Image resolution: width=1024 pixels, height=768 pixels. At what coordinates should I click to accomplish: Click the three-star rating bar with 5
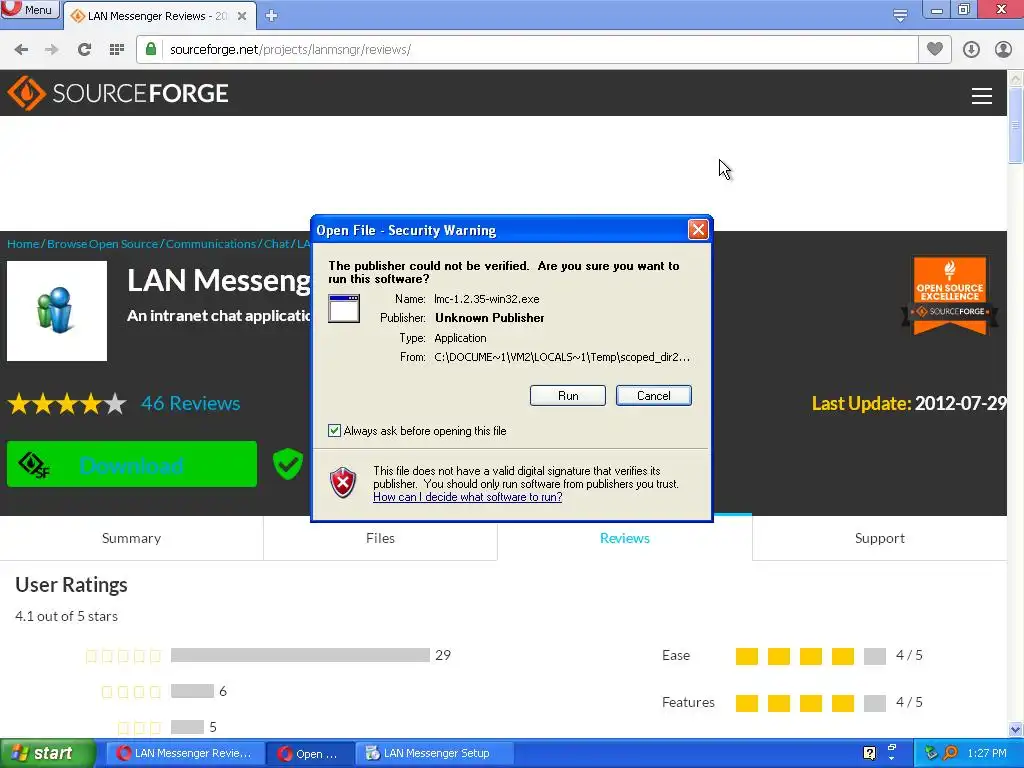click(x=187, y=727)
